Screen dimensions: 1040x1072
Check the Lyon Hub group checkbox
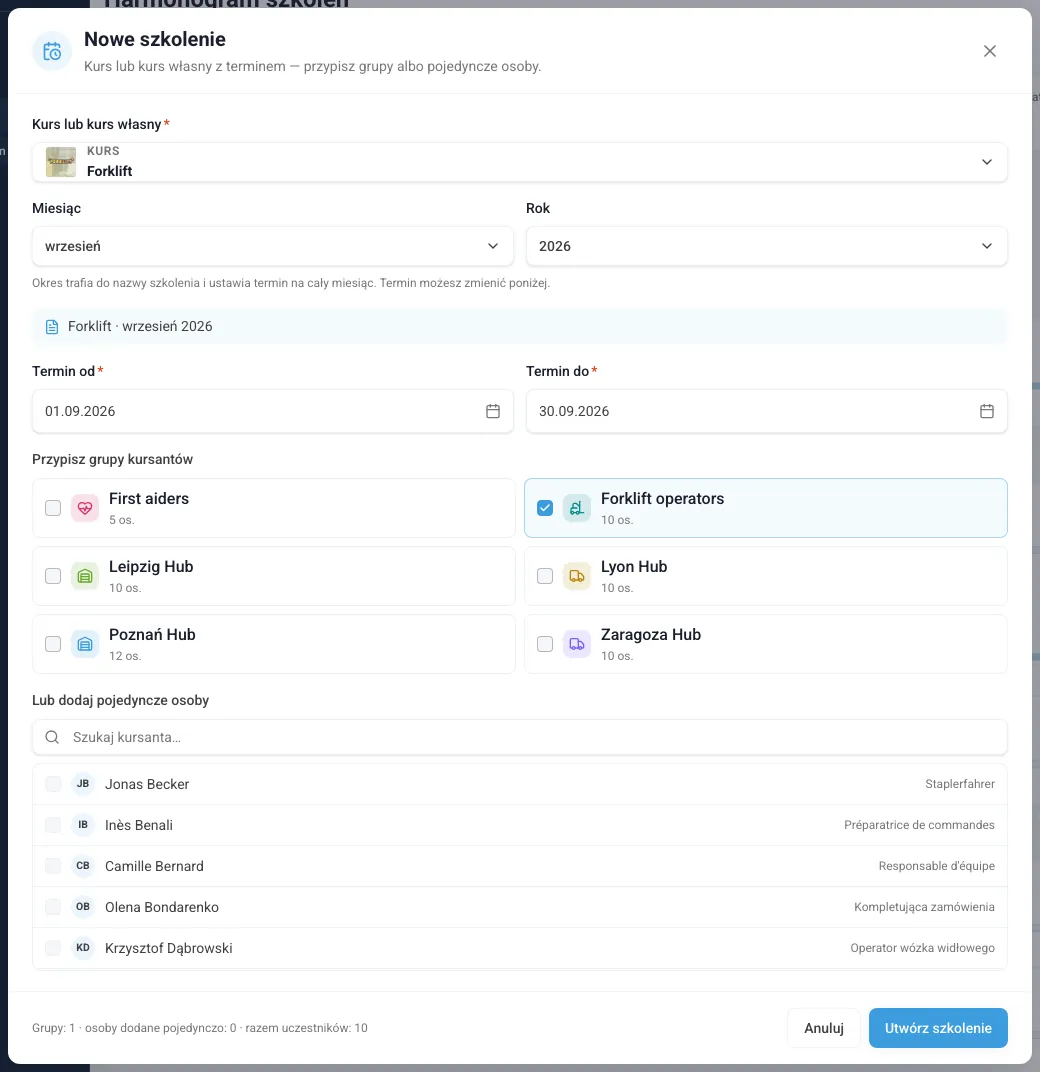[545, 576]
